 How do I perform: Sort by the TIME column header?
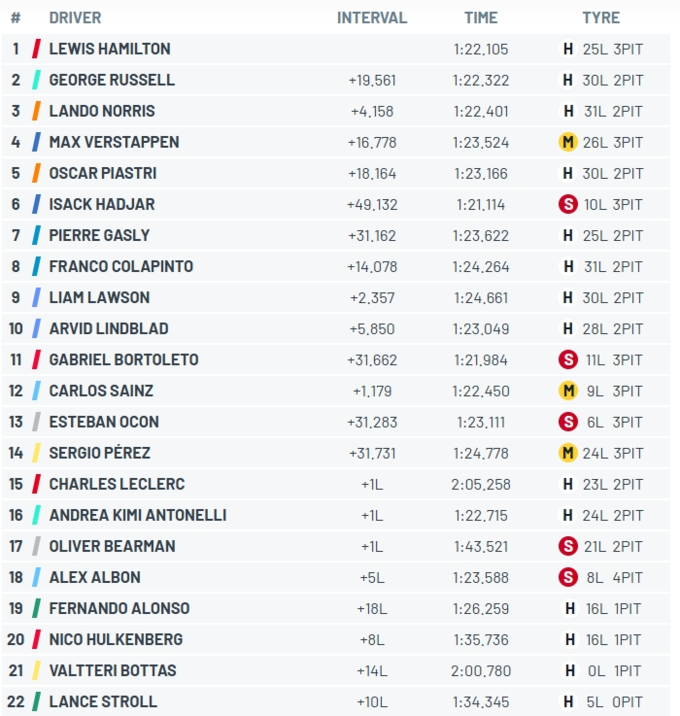click(481, 18)
